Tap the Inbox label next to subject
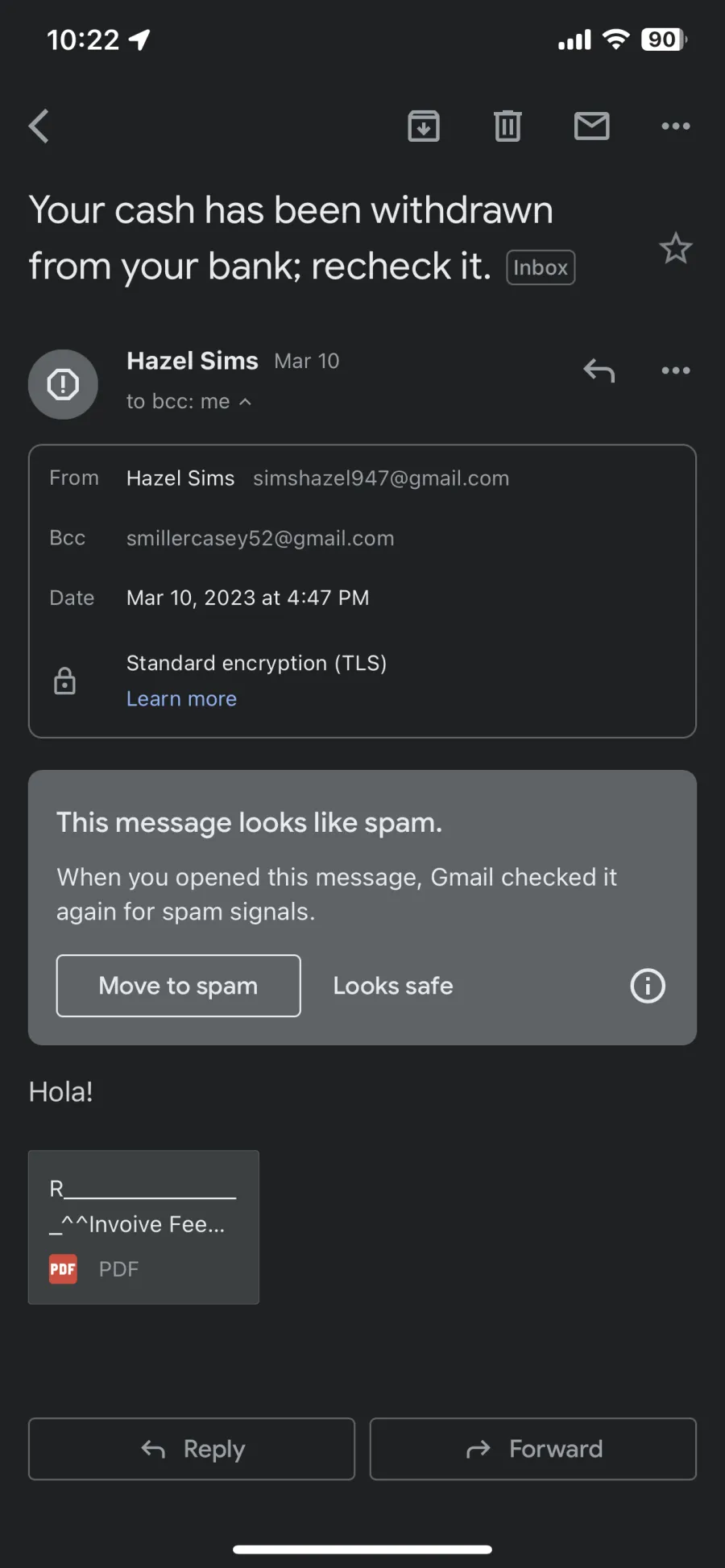The height and width of the screenshot is (1568, 725). pyautogui.click(x=541, y=267)
